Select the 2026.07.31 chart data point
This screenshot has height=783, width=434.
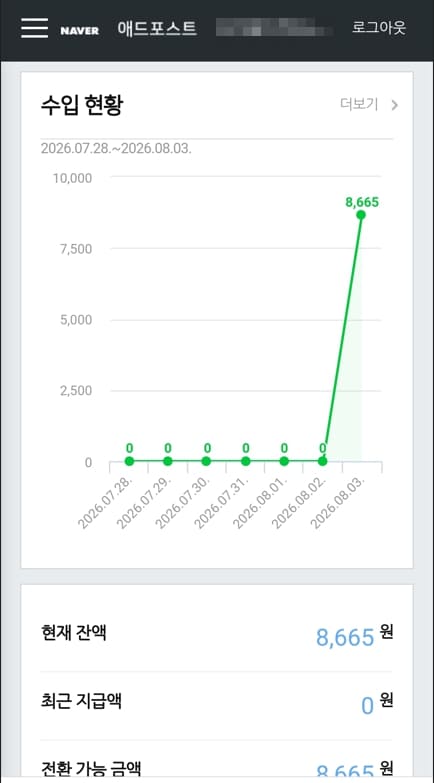click(245, 461)
